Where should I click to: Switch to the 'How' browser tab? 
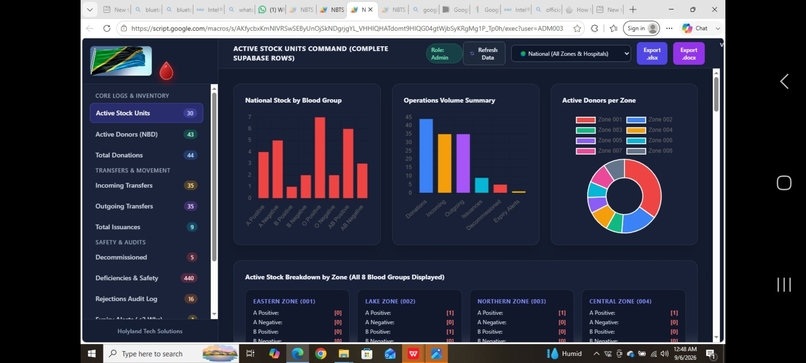(x=577, y=9)
